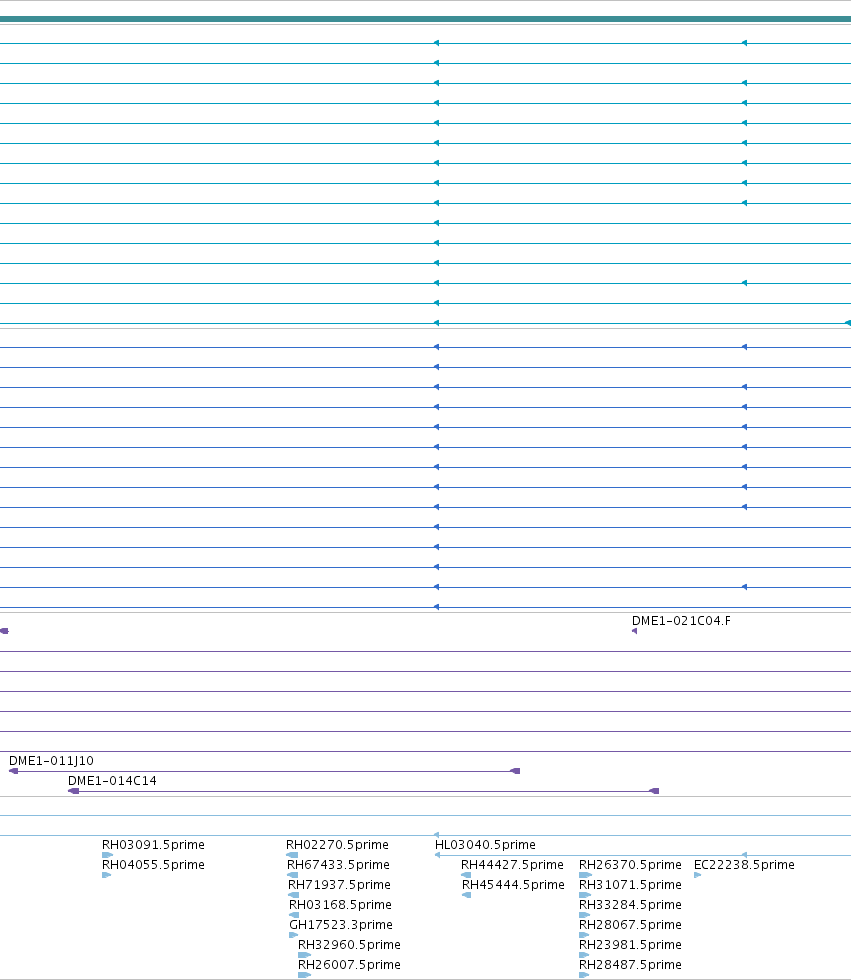The height and width of the screenshot is (980, 851).
Task: Click the EC22238.5prime label
Action: click(x=744, y=864)
